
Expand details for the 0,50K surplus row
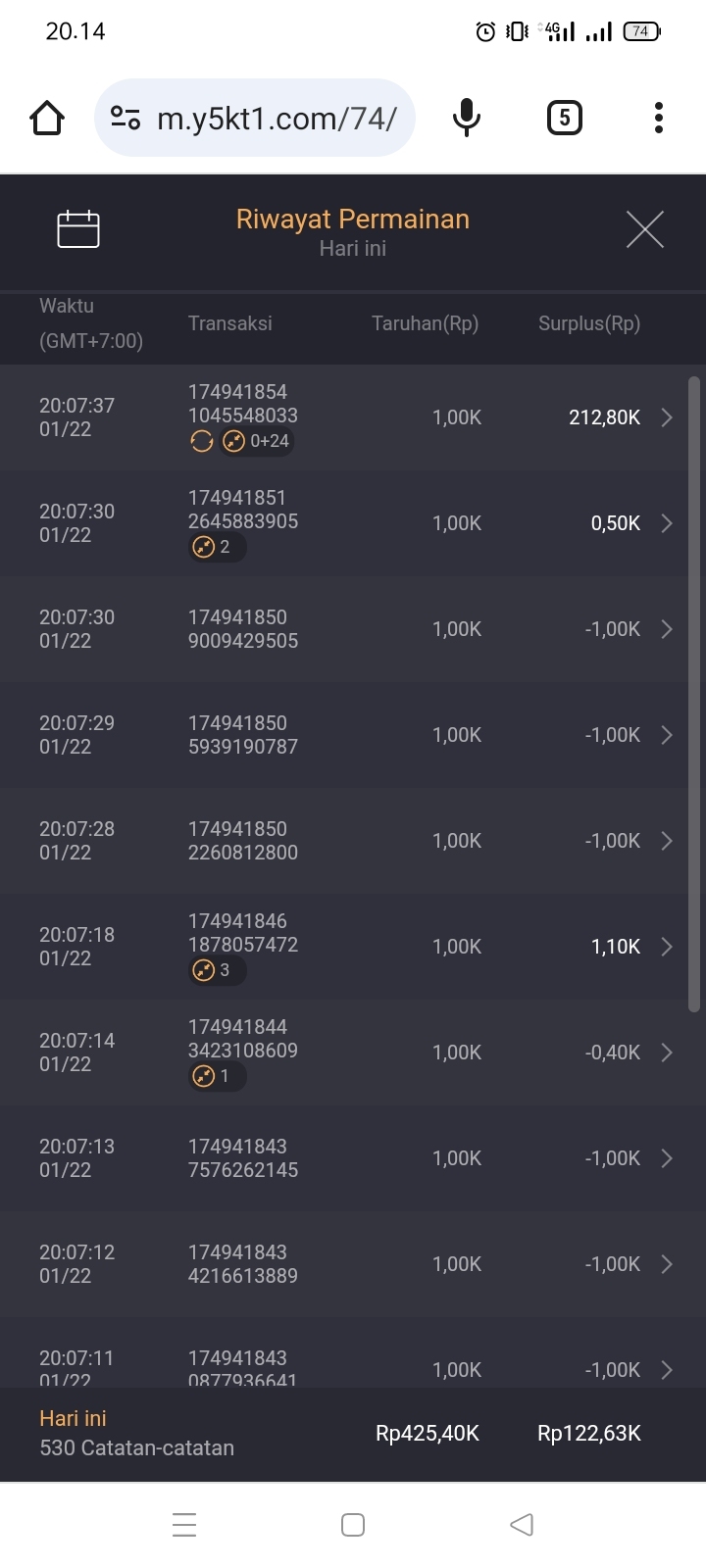tap(667, 523)
